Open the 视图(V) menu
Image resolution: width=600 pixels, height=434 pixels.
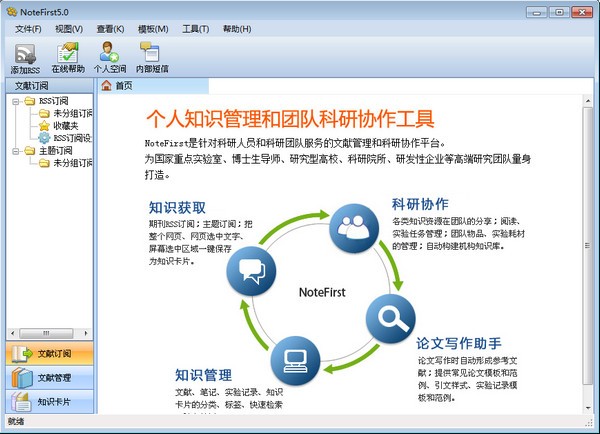(x=69, y=29)
